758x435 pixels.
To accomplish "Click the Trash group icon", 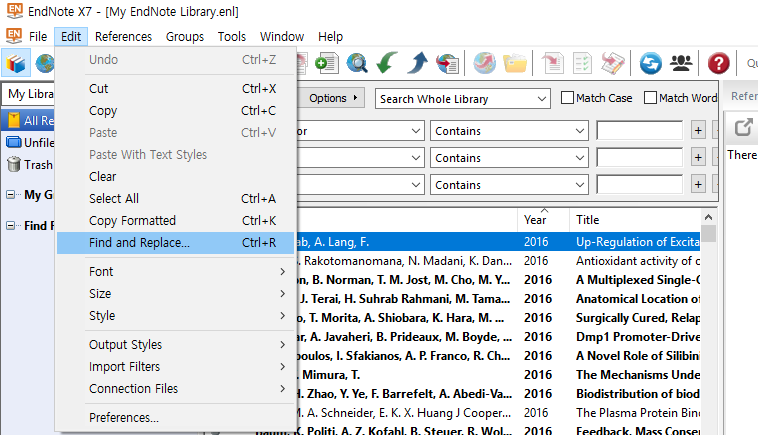I will [x=14, y=164].
